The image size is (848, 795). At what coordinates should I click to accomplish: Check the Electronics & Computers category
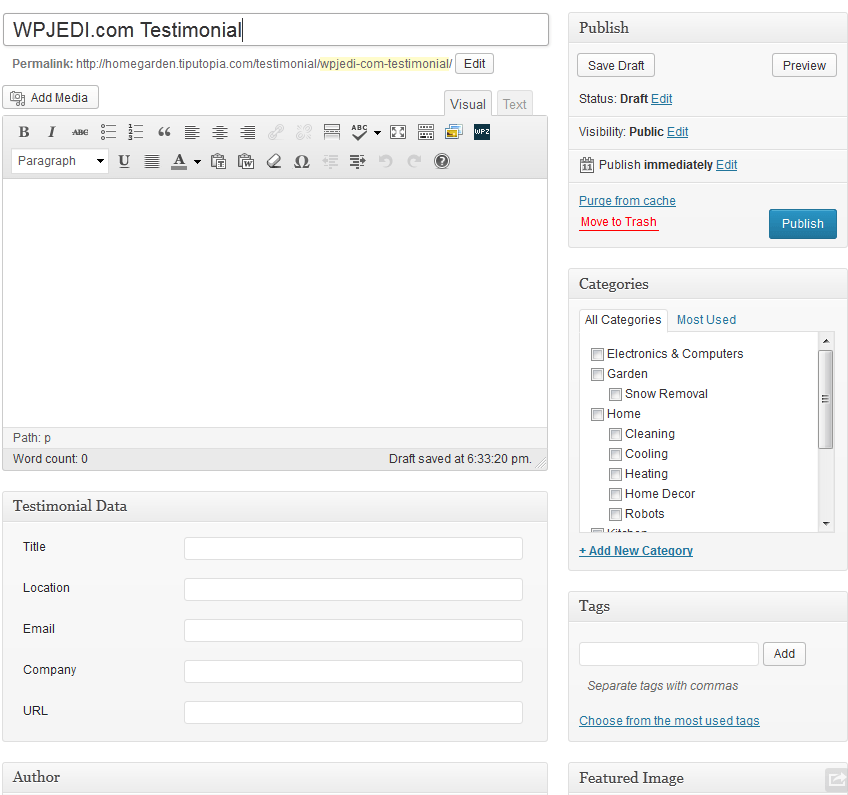tap(597, 354)
